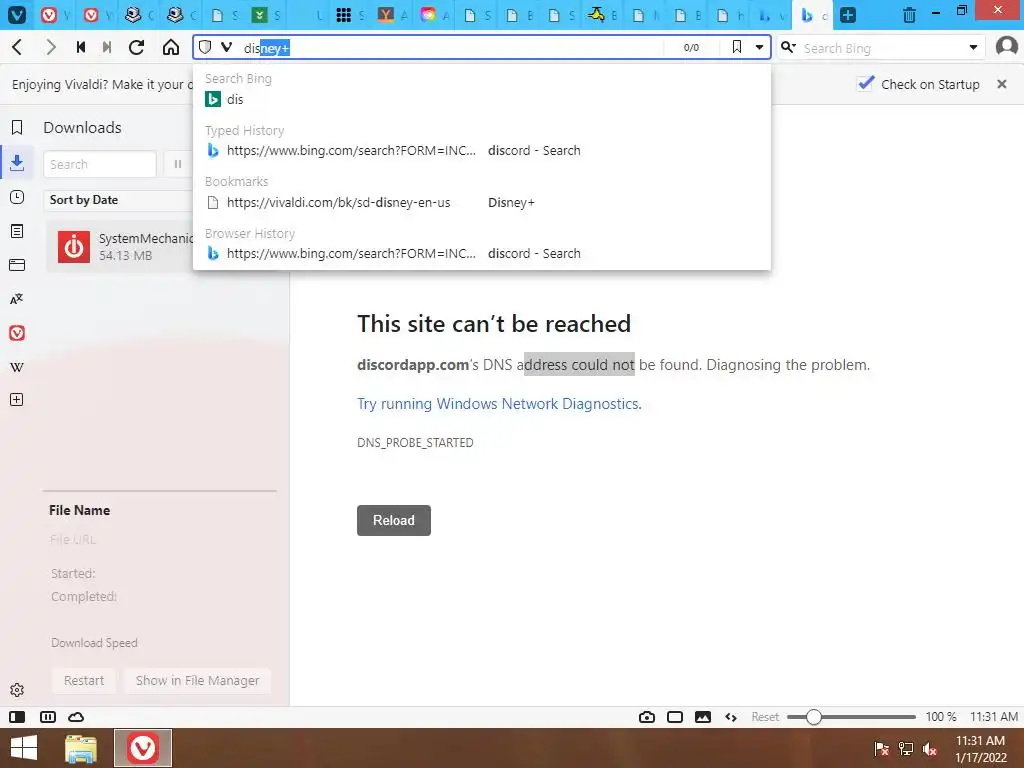
Task: Open the History panel clock icon
Action: pos(17,197)
